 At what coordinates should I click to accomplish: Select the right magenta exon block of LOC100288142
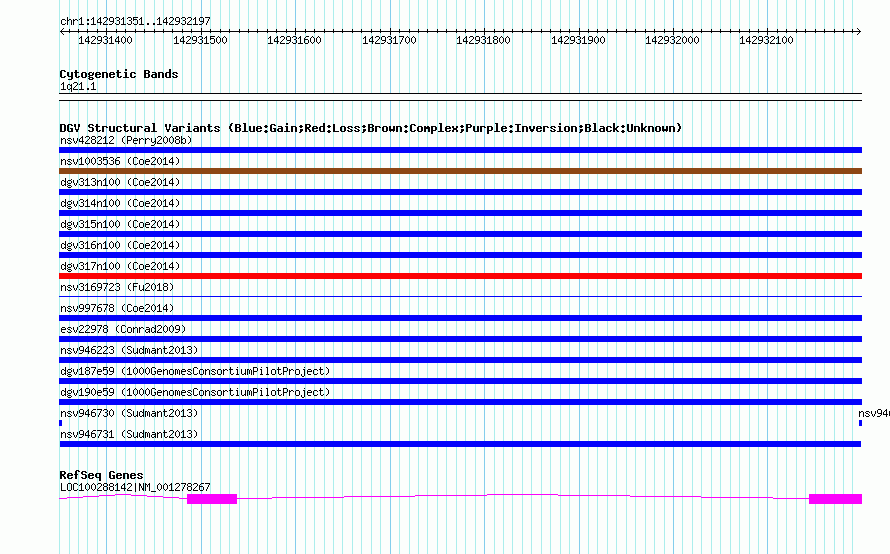[836, 499]
